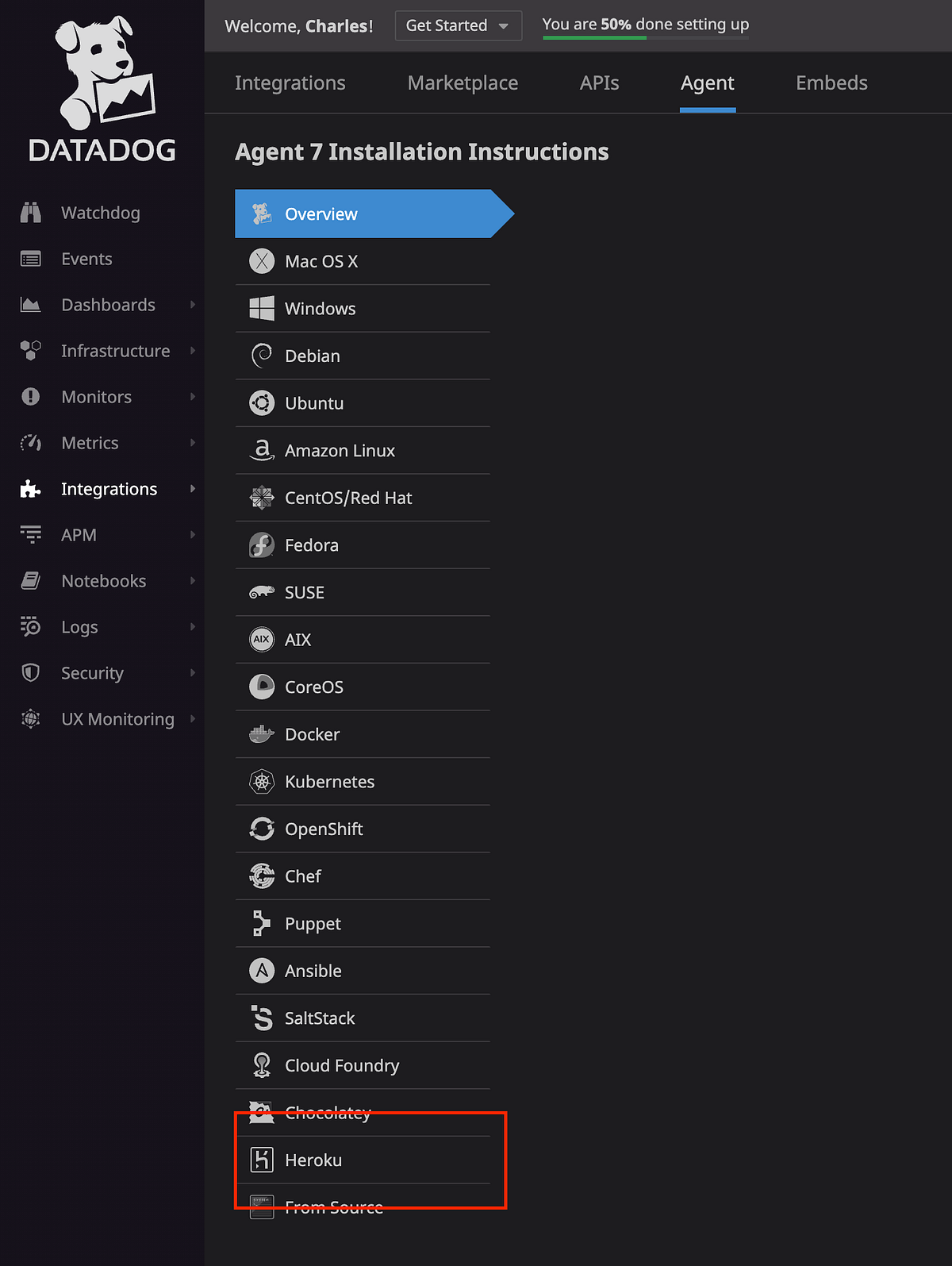Open the Embeds tab
Viewport: 952px width, 1266px height.
(831, 83)
